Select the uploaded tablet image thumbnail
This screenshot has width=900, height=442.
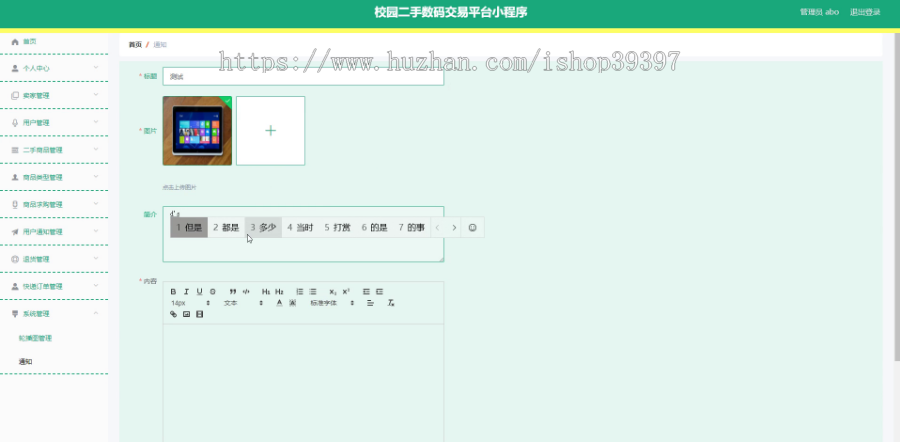pos(197,131)
